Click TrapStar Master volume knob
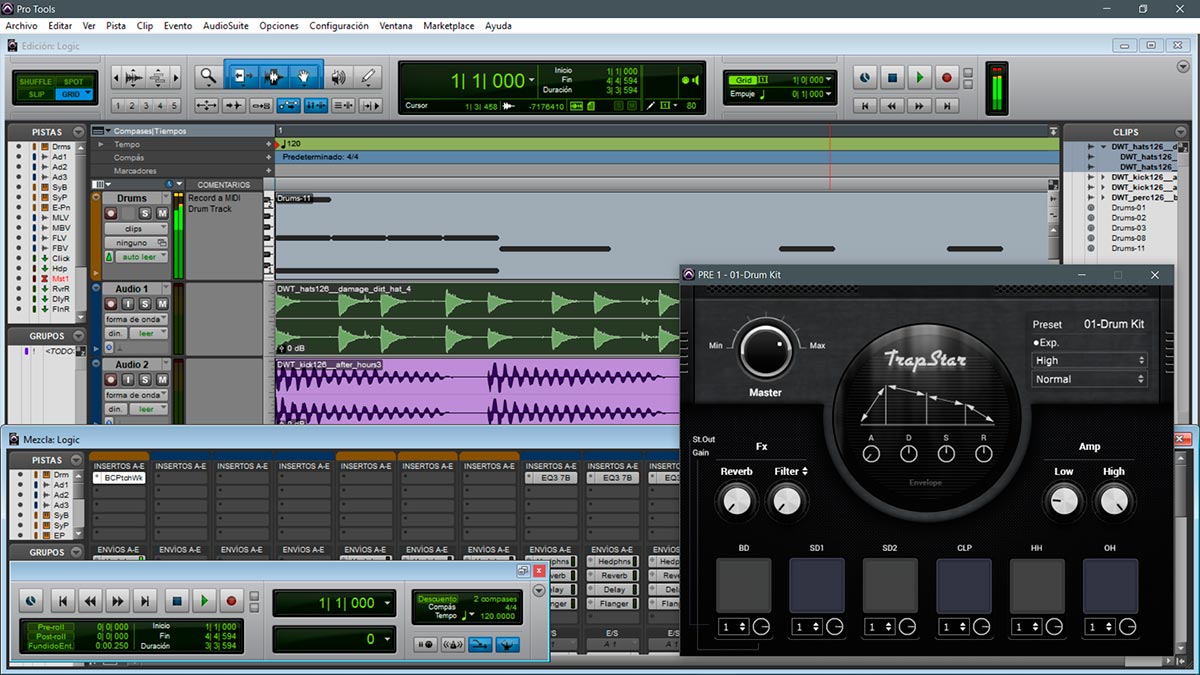 [x=765, y=351]
